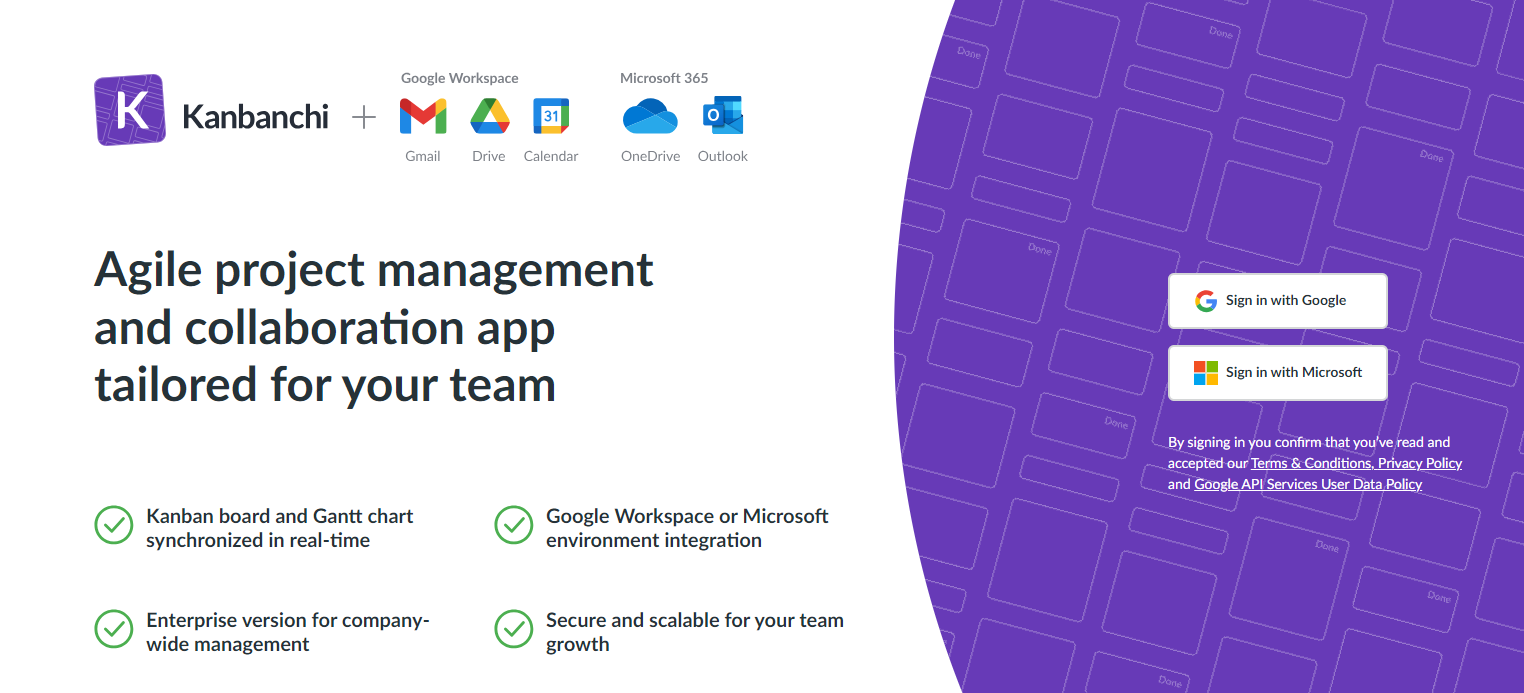Click the Google Workspace heading label
The width and height of the screenshot is (1524, 693).
(460, 78)
